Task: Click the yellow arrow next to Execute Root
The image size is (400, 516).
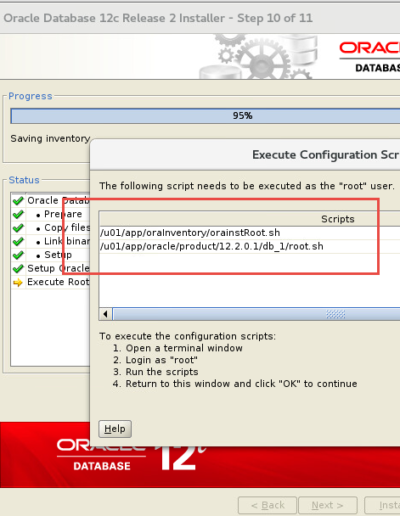Action: 18,282
